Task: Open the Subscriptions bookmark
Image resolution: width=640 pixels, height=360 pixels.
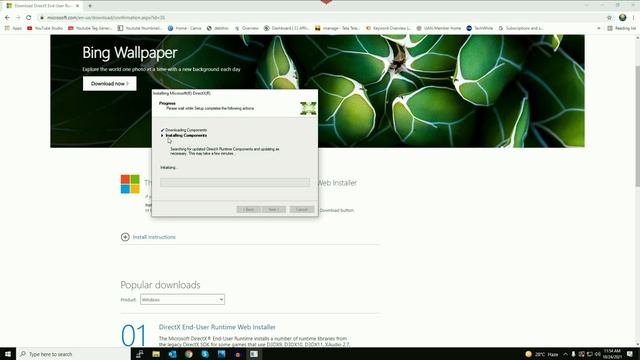Action: (x=521, y=28)
